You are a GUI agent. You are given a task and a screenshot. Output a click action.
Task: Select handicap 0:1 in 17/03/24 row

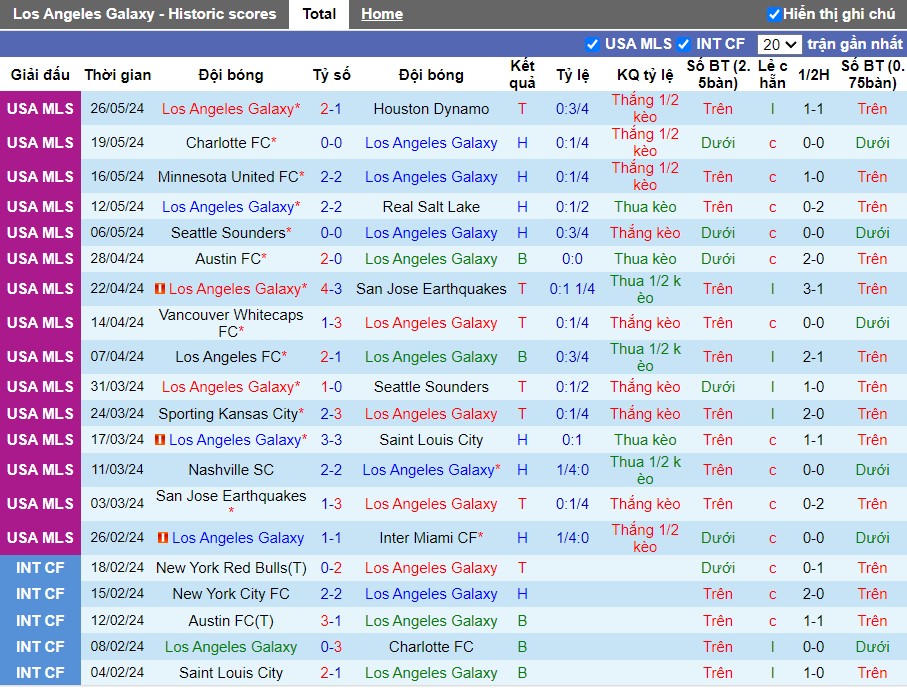(x=572, y=440)
